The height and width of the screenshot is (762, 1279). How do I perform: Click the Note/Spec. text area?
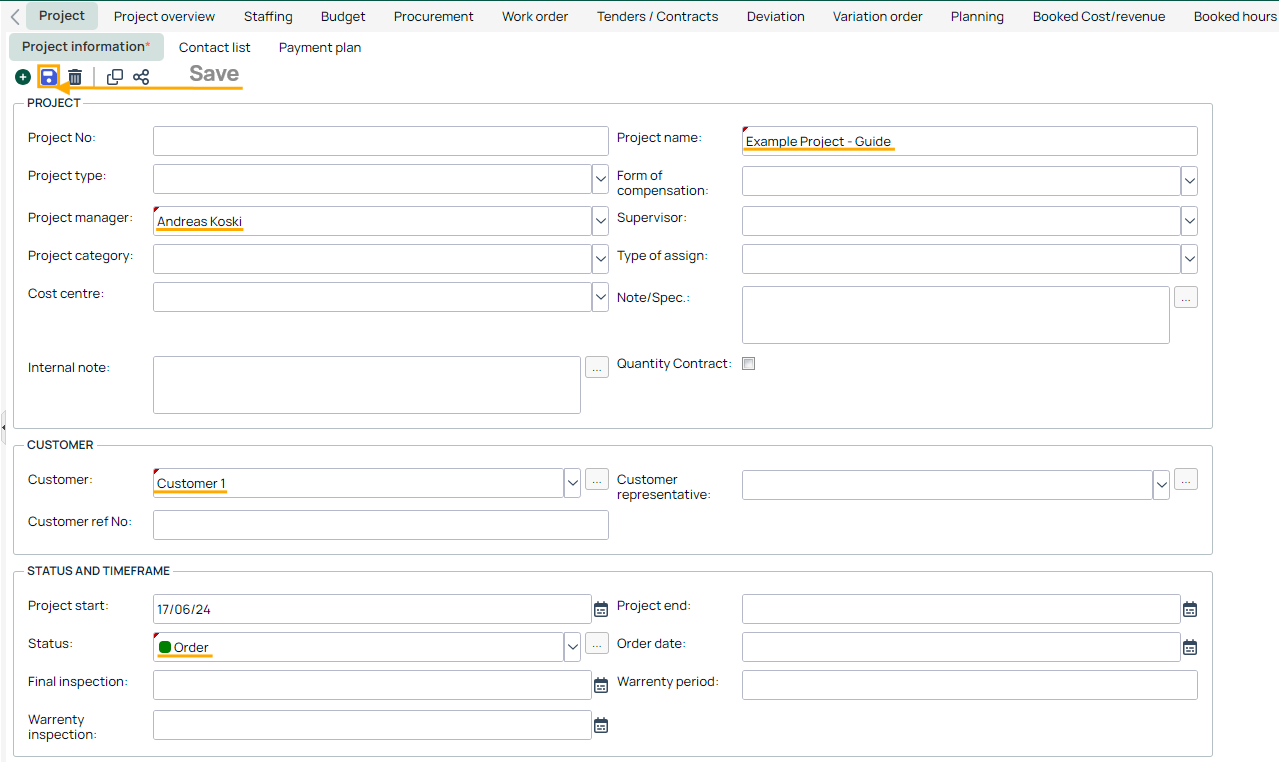[x=956, y=315]
